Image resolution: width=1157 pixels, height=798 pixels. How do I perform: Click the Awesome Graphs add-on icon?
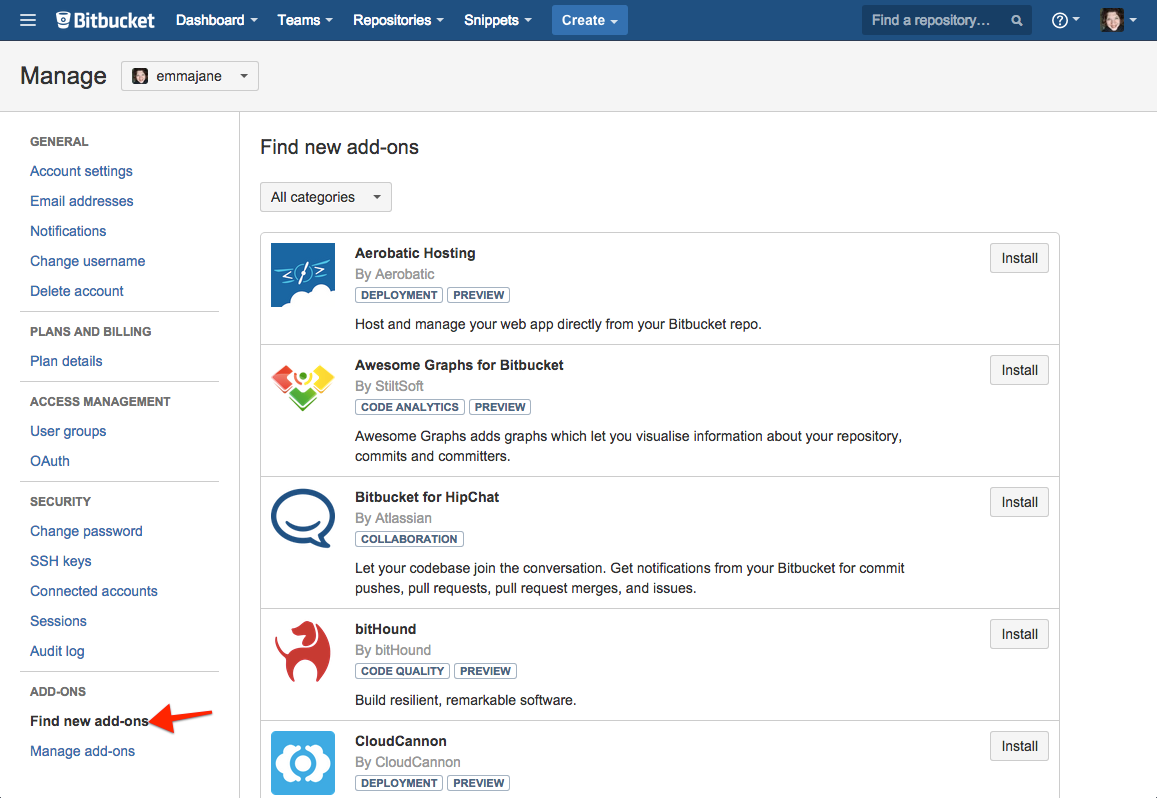tap(303, 387)
